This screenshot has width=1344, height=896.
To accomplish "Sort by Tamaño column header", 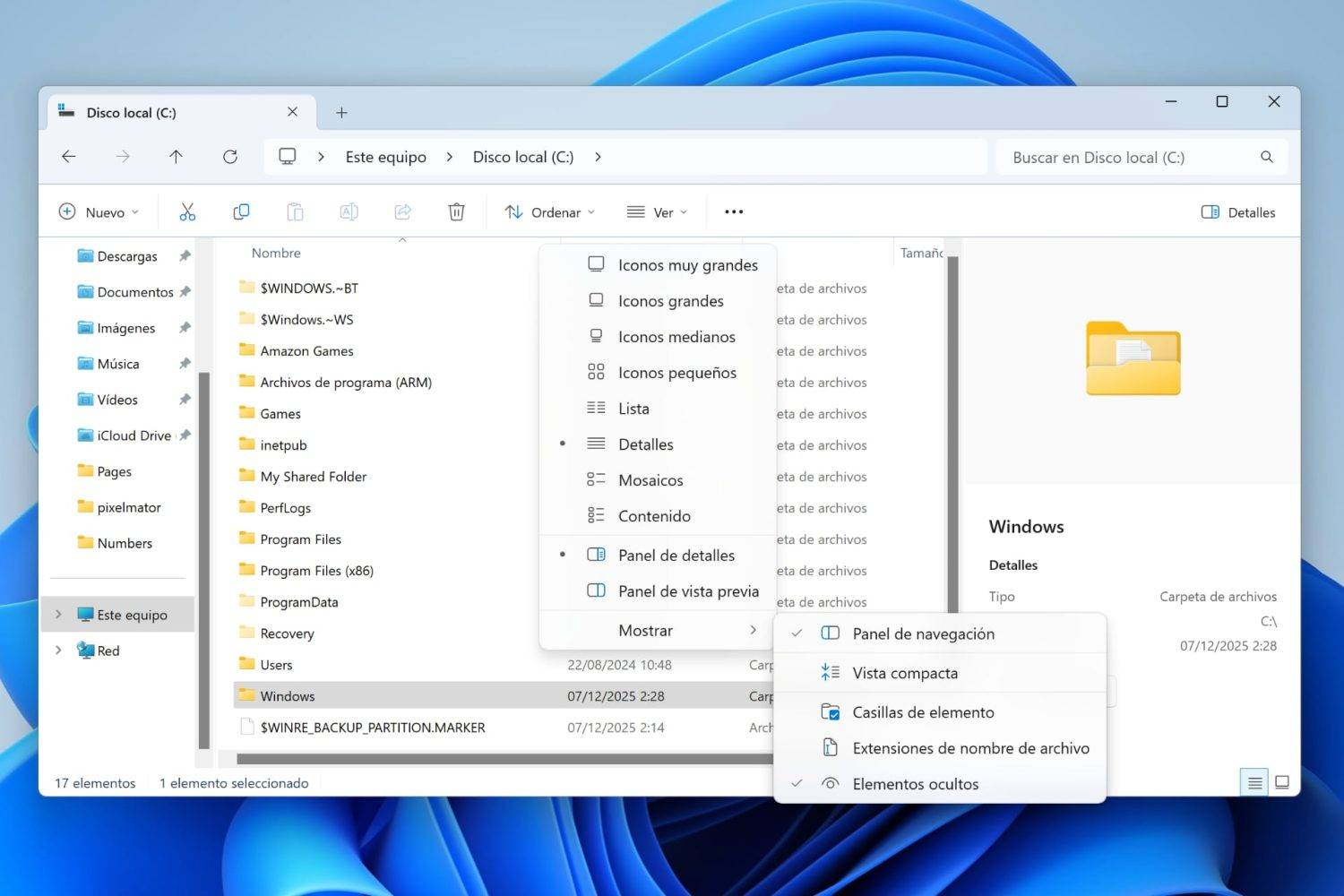I will (921, 254).
